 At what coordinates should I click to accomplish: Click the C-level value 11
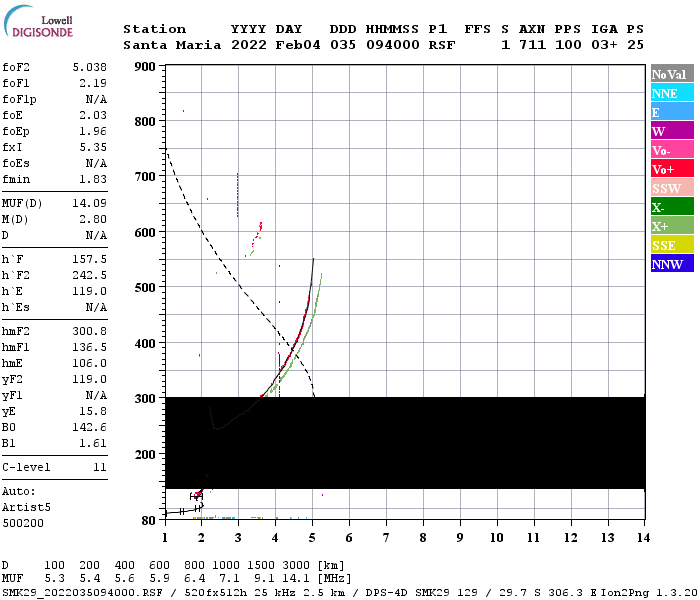(100, 467)
